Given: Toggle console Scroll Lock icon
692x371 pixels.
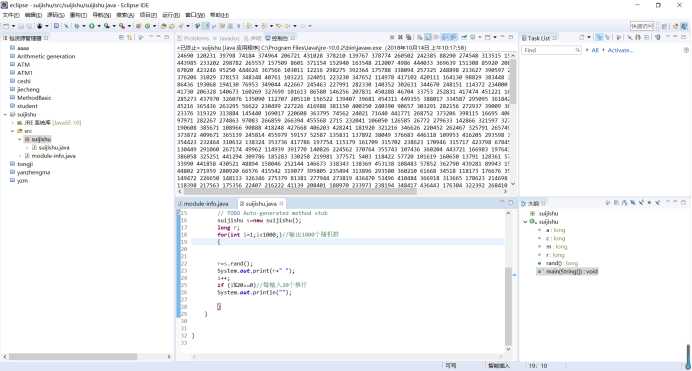Looking at the screenshot, I should pos(427,37).
